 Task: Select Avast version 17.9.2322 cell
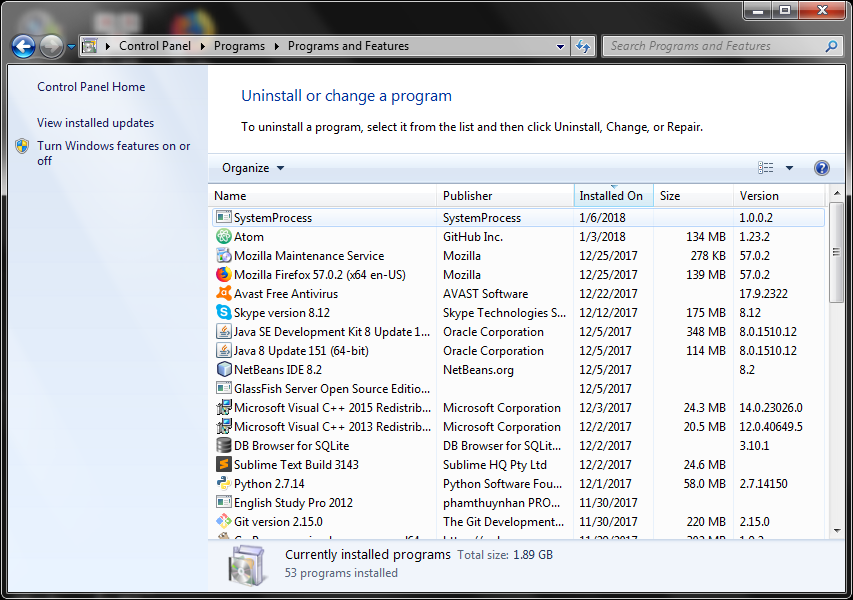(763, 294)
